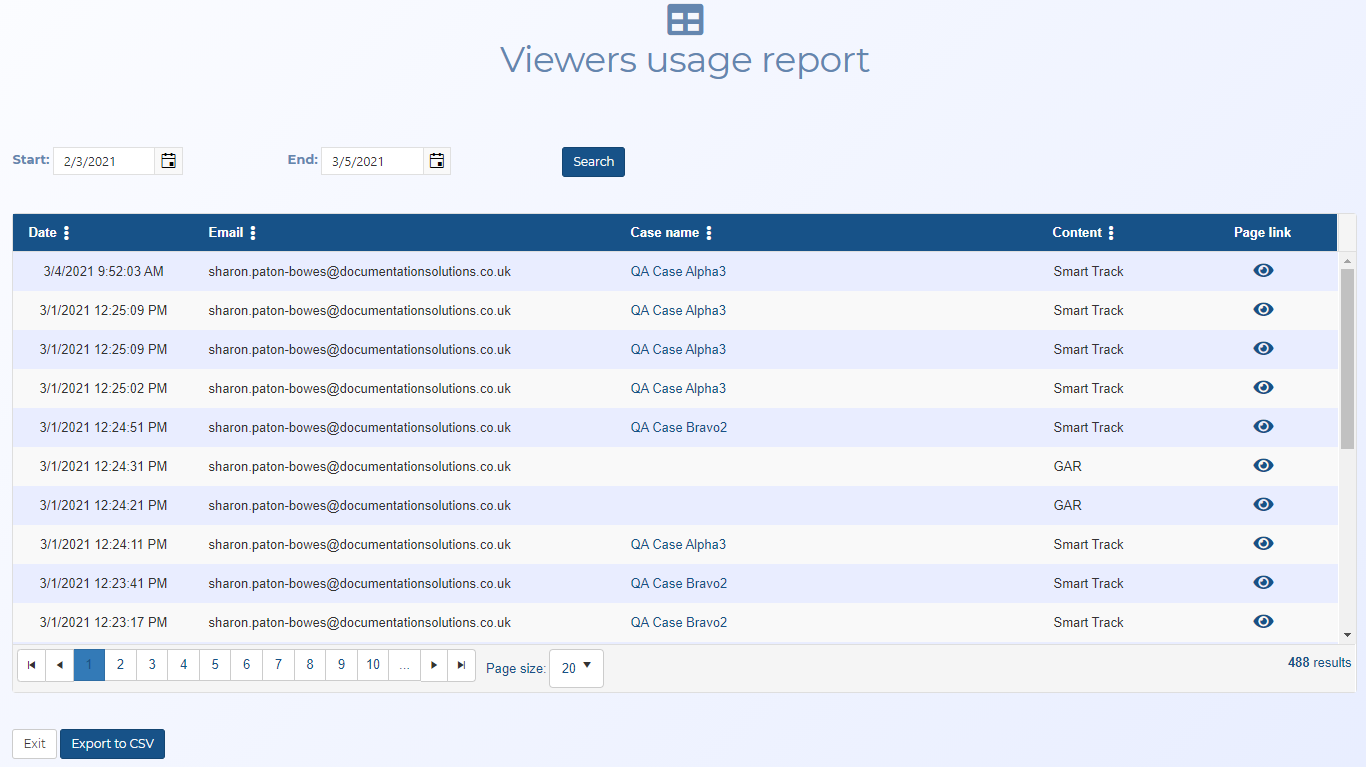This screenshot has width=1366, height=767.
Task: Select page 5 in the pager
Action: [215, 665]
